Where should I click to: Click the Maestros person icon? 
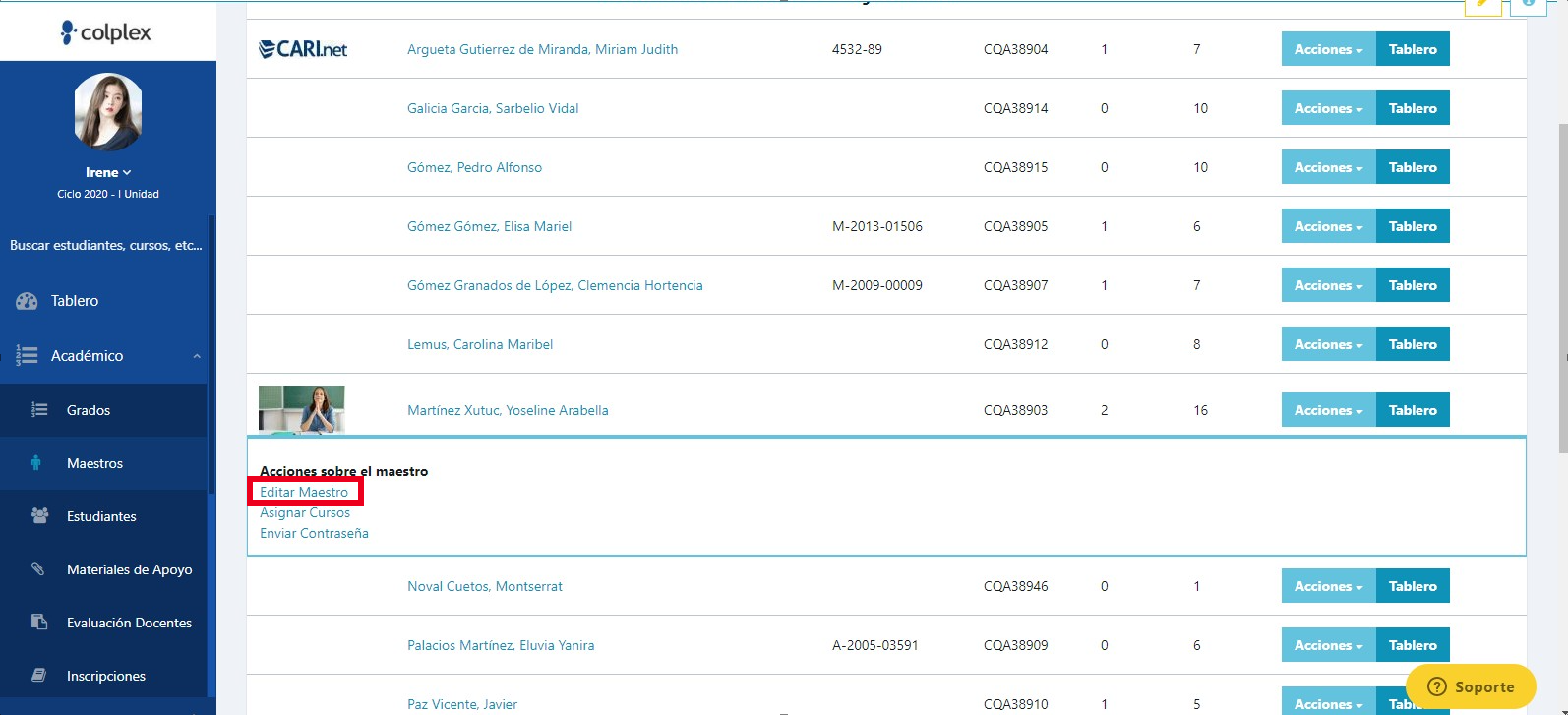click(36, 463)
